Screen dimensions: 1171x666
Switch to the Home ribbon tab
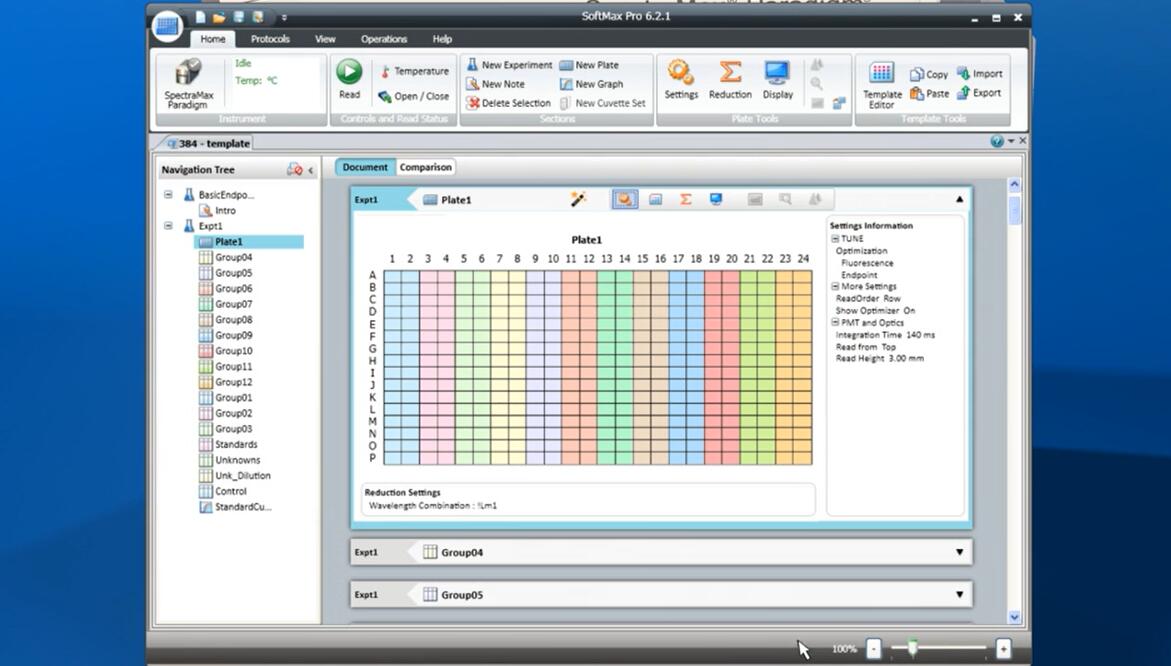(212, 39)
